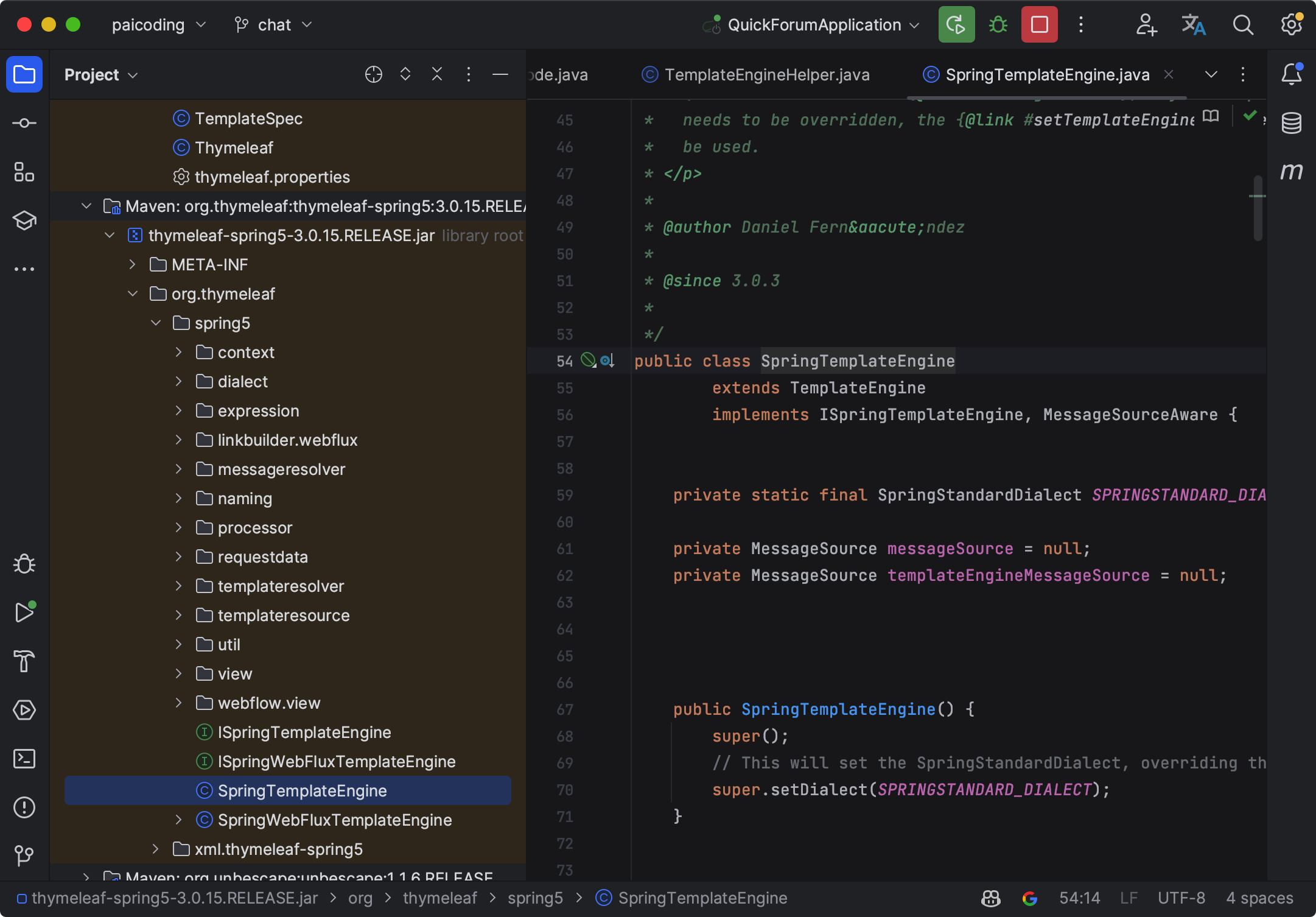The width and height of the screenshot is (1316, 917).
Task: Collapse the thymeleaf-spring5-3.0.15.RELEASE.jar node
Action: click(x=110, y=236)
